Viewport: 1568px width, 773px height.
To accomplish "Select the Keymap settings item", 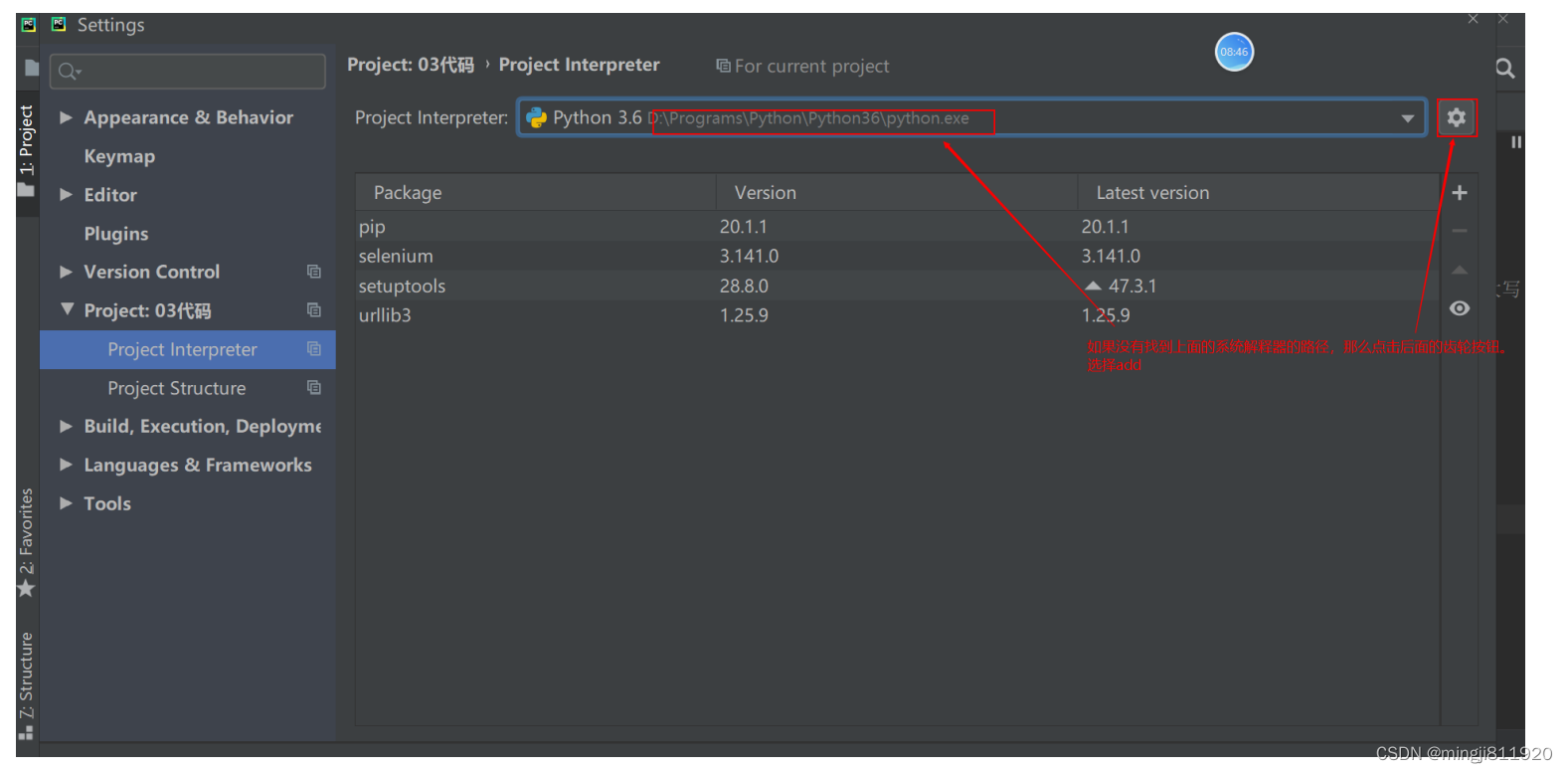I will [x=119, y=156].
